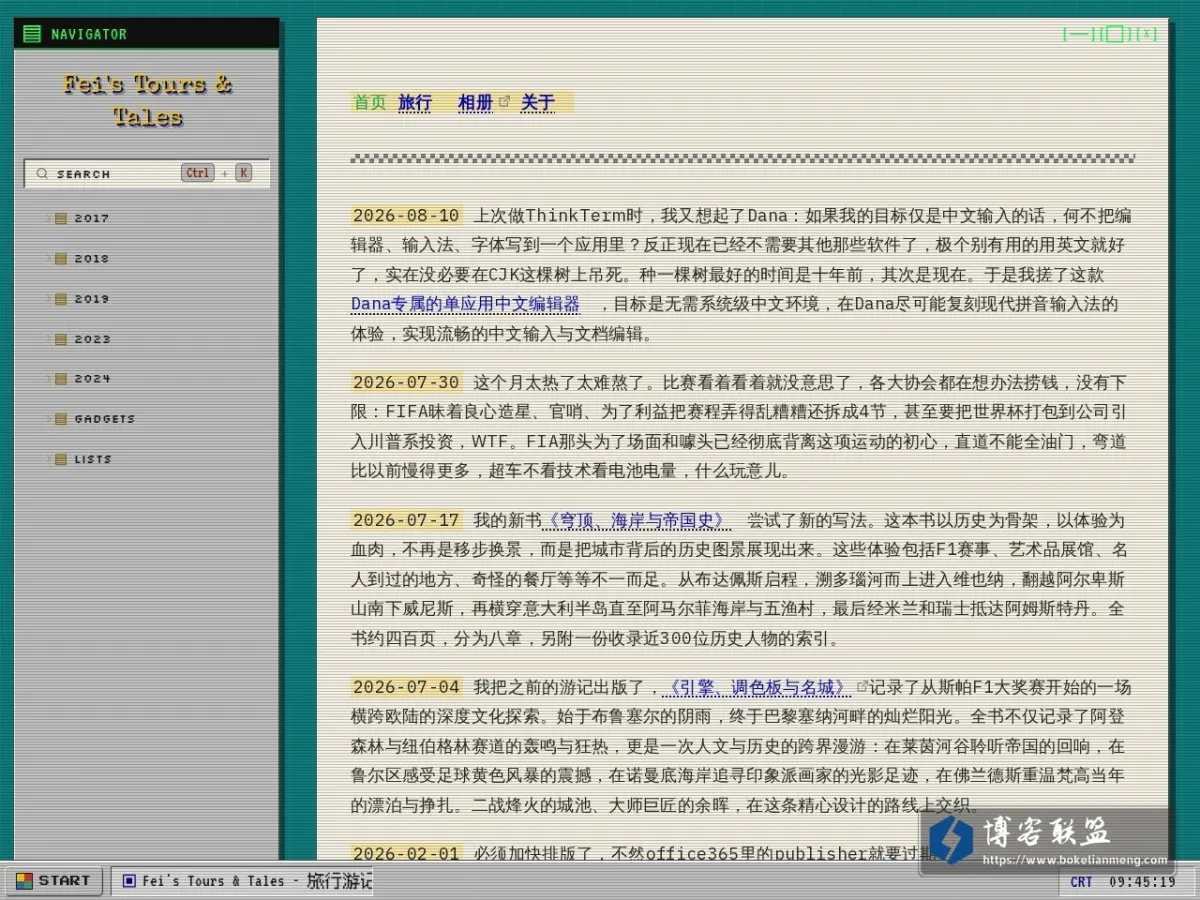Click the window icon in the taskbar item

pyautogui.click(x=128, y=881)
